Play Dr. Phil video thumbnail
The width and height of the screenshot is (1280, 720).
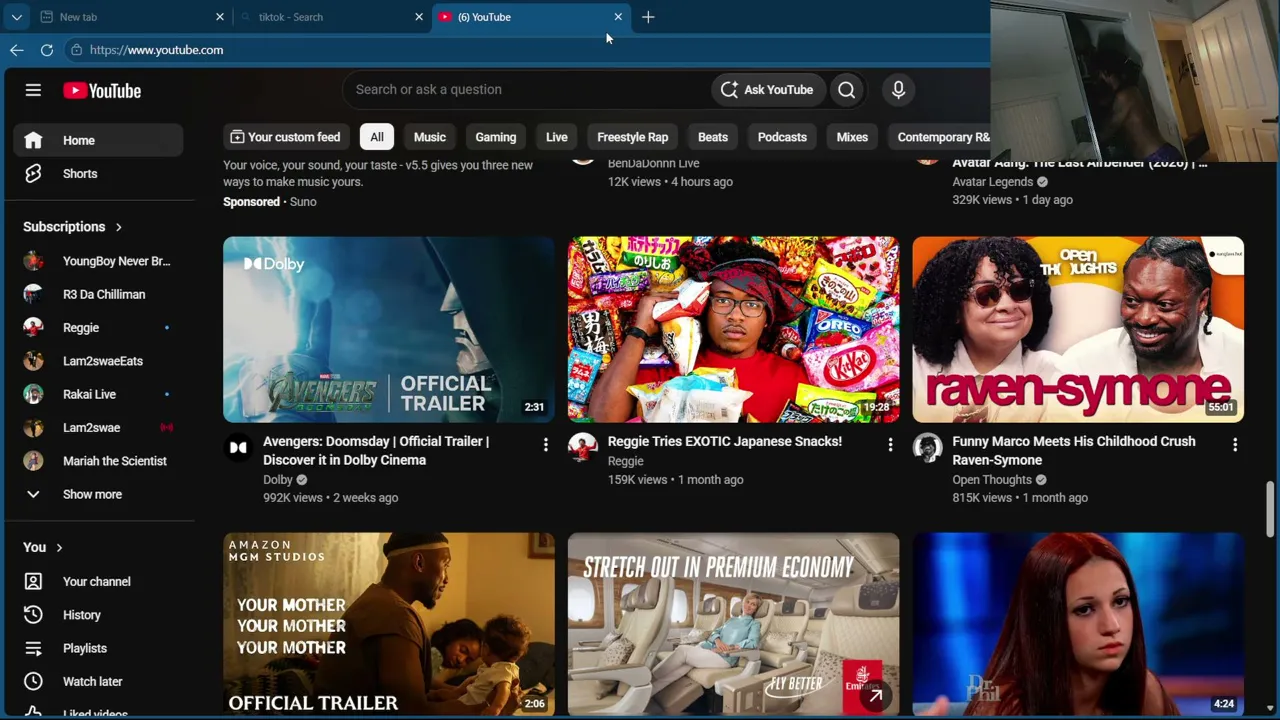(1078, 624)
